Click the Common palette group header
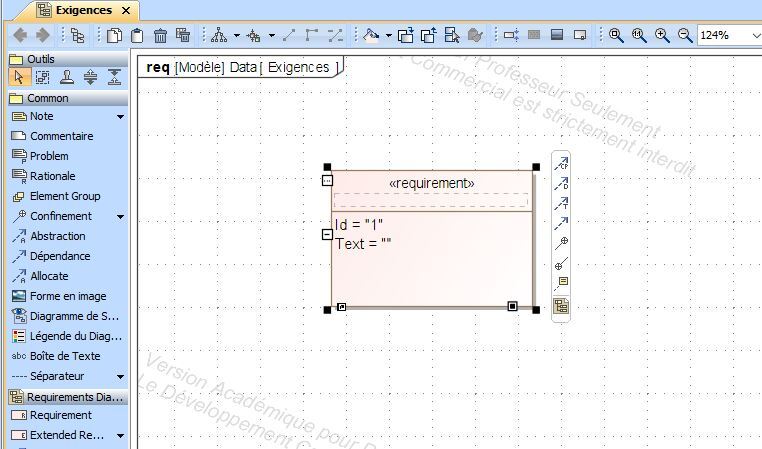This screenshot has height=449, width=762. tap(48, 98)
